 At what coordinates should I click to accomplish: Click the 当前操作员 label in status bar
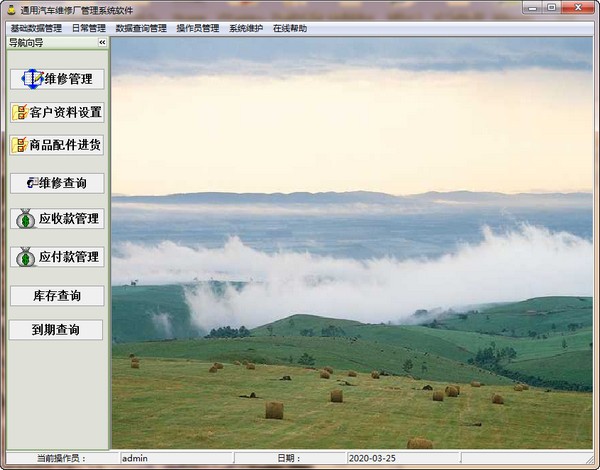(x=61, y=458)
